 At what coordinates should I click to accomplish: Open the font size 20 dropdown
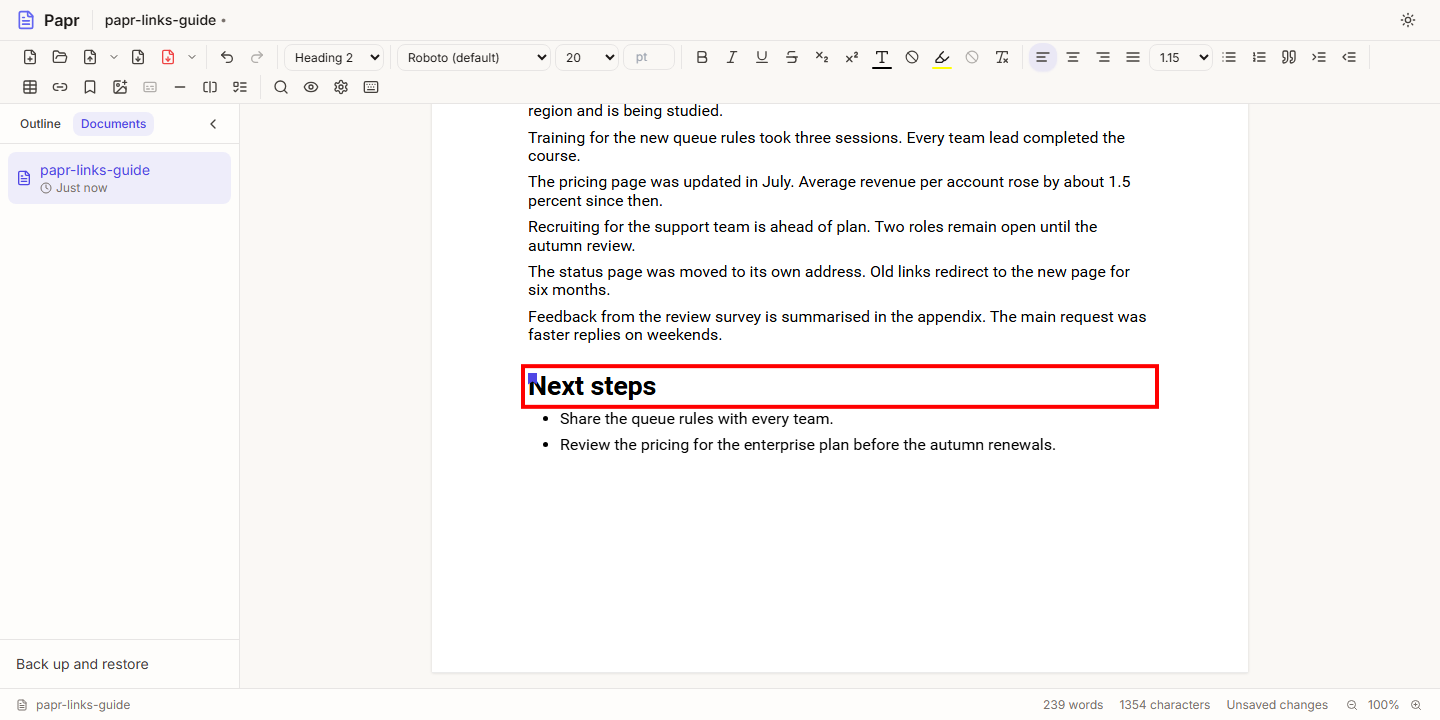click(587, 57)
